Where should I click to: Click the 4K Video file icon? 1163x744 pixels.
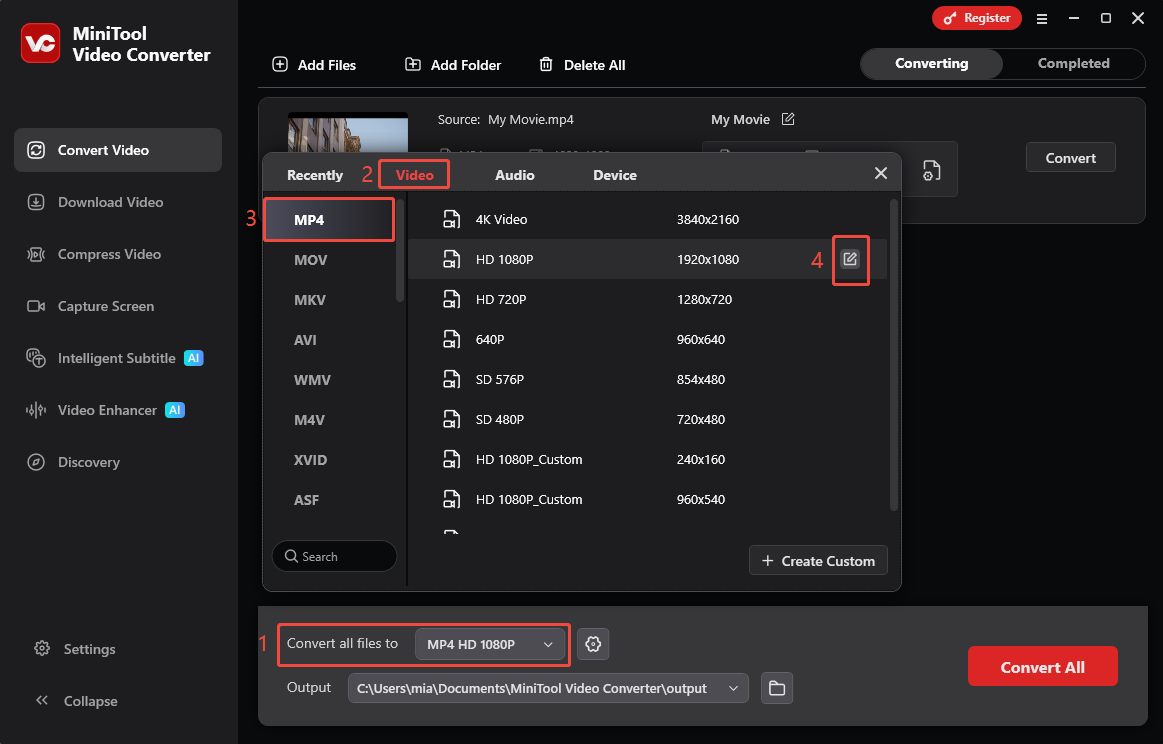(x=451, y=219)
